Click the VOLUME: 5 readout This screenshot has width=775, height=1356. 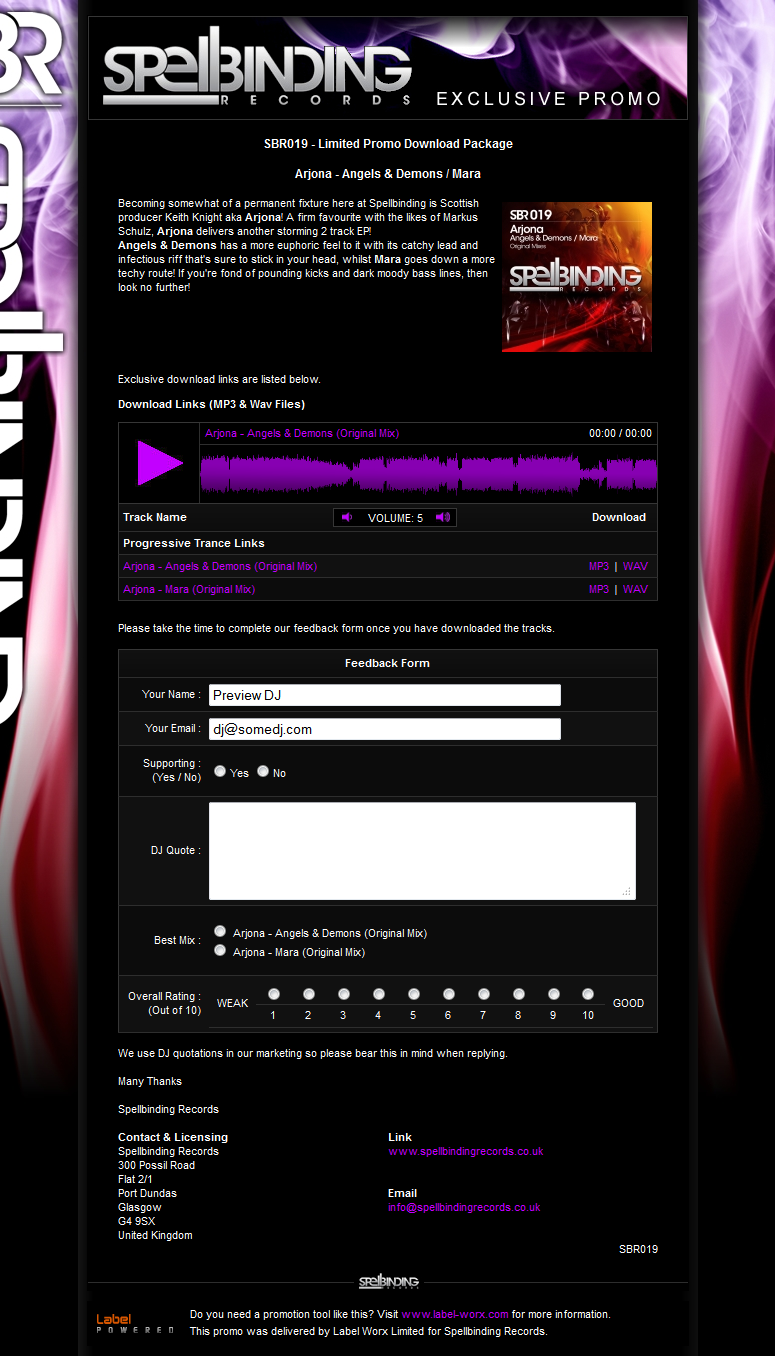click(x=395, y=518)
